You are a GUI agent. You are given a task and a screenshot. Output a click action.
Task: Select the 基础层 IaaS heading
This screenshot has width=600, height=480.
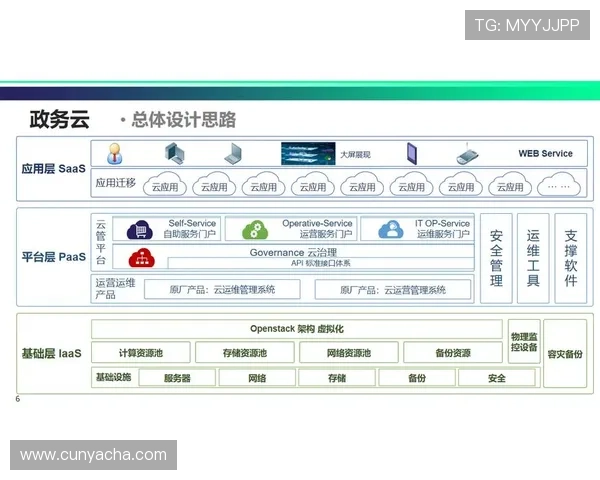click(x=52, y=353)
